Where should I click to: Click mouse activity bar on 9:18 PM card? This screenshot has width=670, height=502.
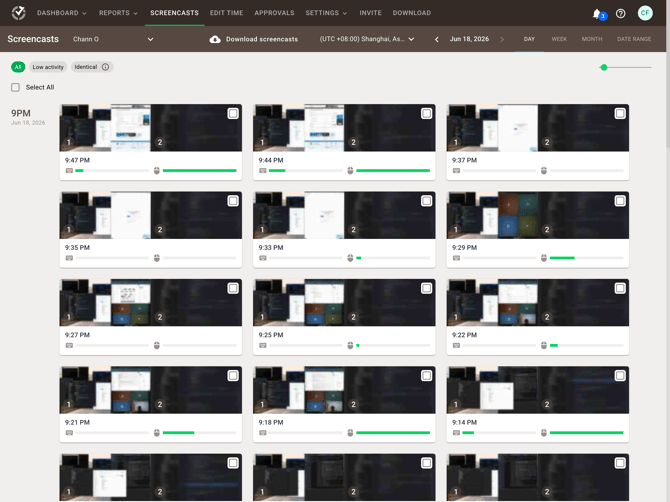coord(393,433)
